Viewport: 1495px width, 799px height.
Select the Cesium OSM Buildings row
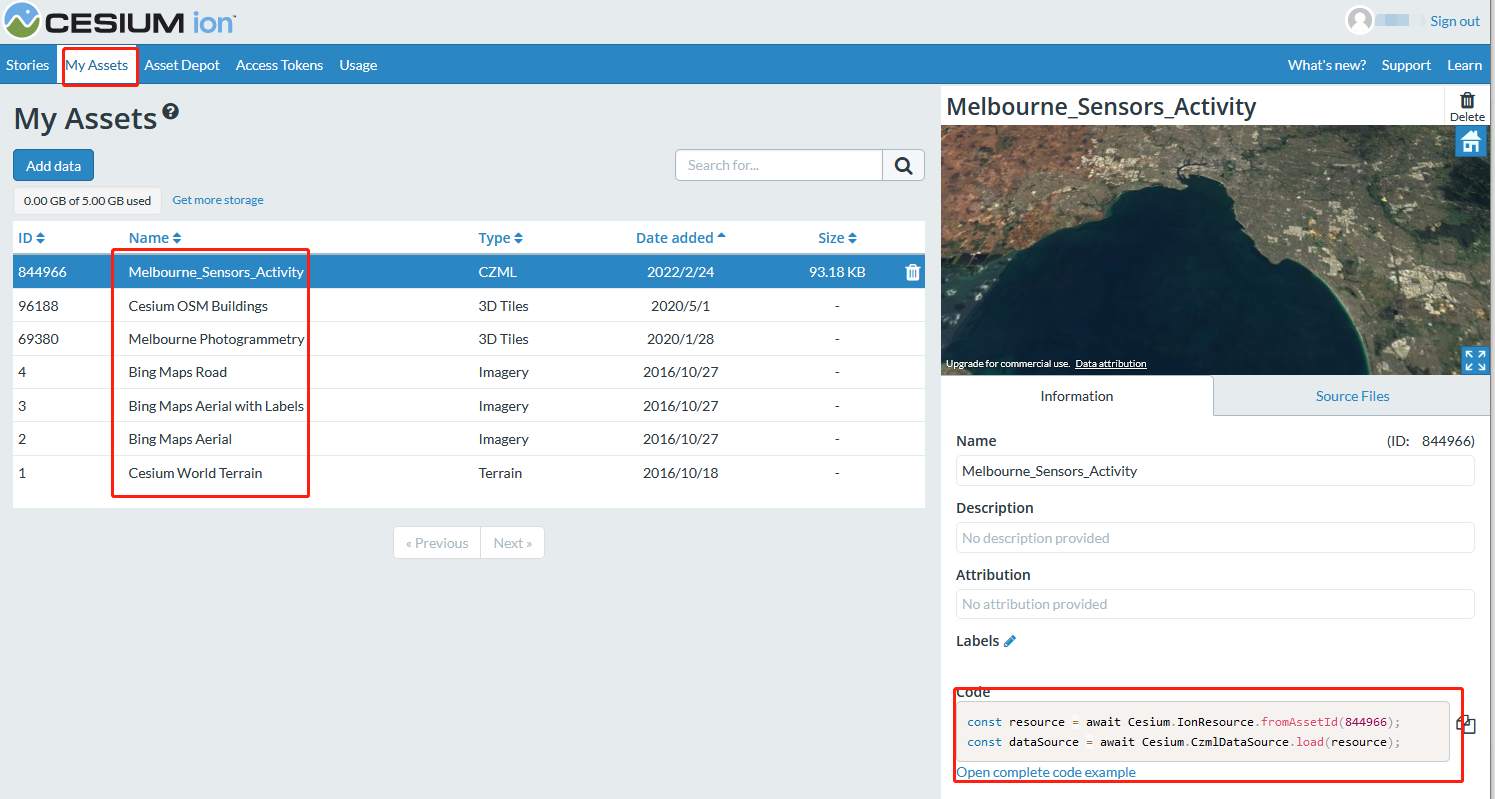tap(198, 306)
